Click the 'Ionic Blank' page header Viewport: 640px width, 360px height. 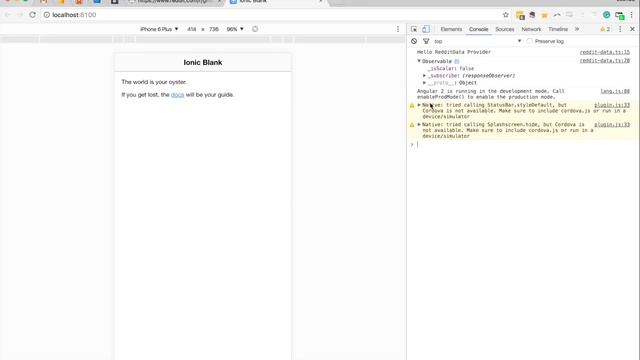pos(203,62)
